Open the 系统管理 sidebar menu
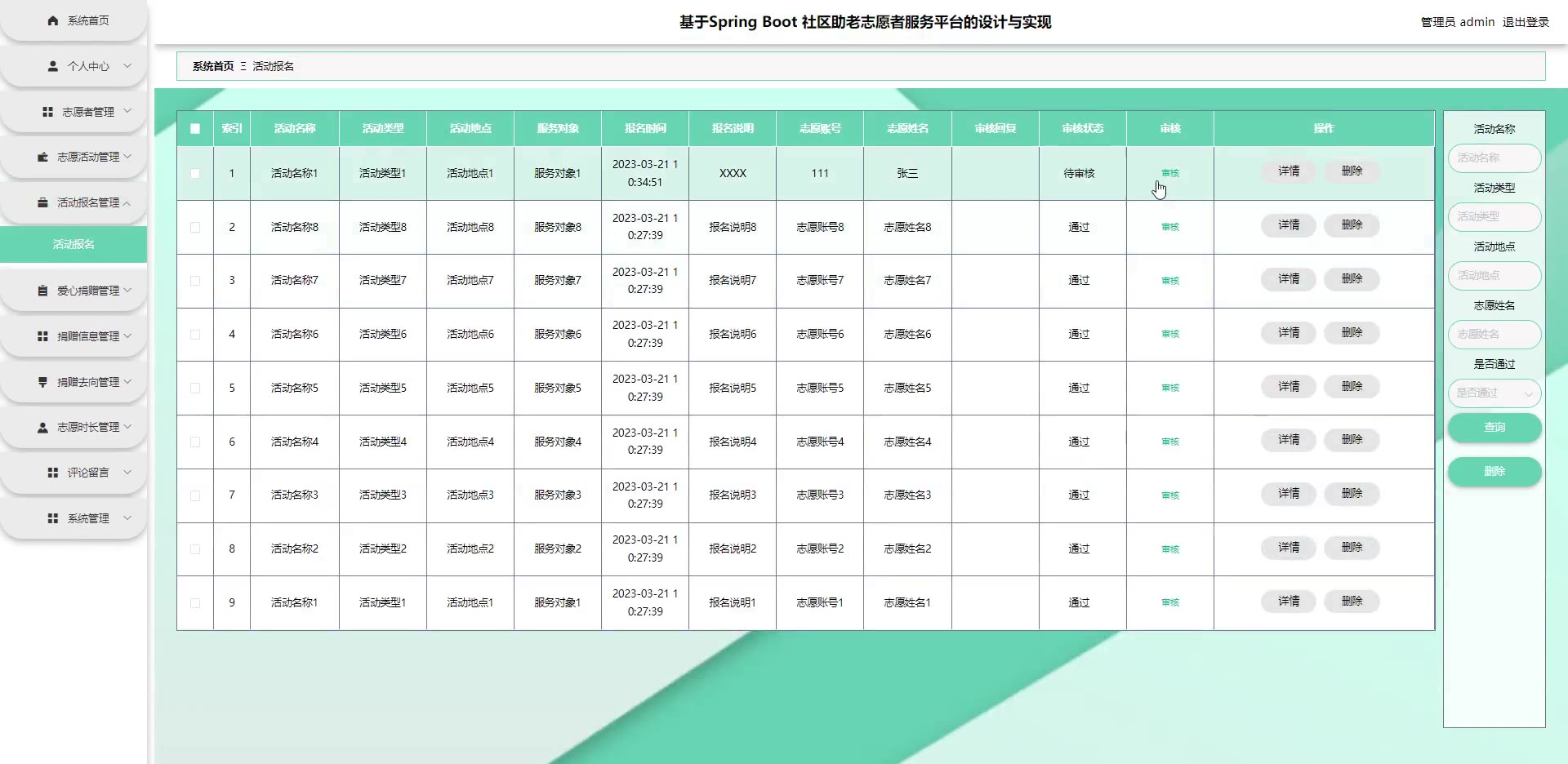1568x764 pixels. pyautogui.click(x=74, y=518)
